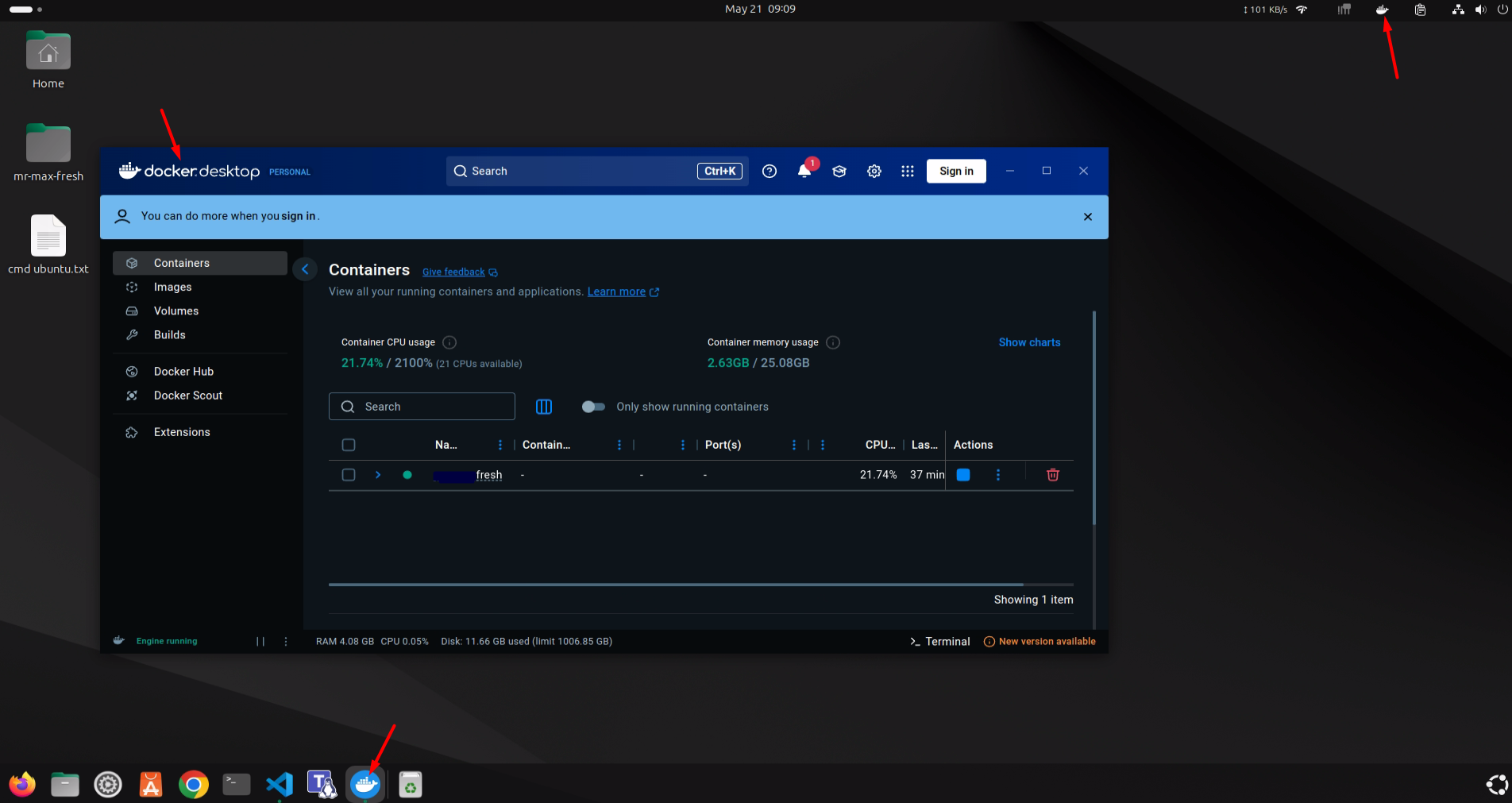Open volume control in top bar
Screen dimensions: 1512x803
coord(1480,10)
